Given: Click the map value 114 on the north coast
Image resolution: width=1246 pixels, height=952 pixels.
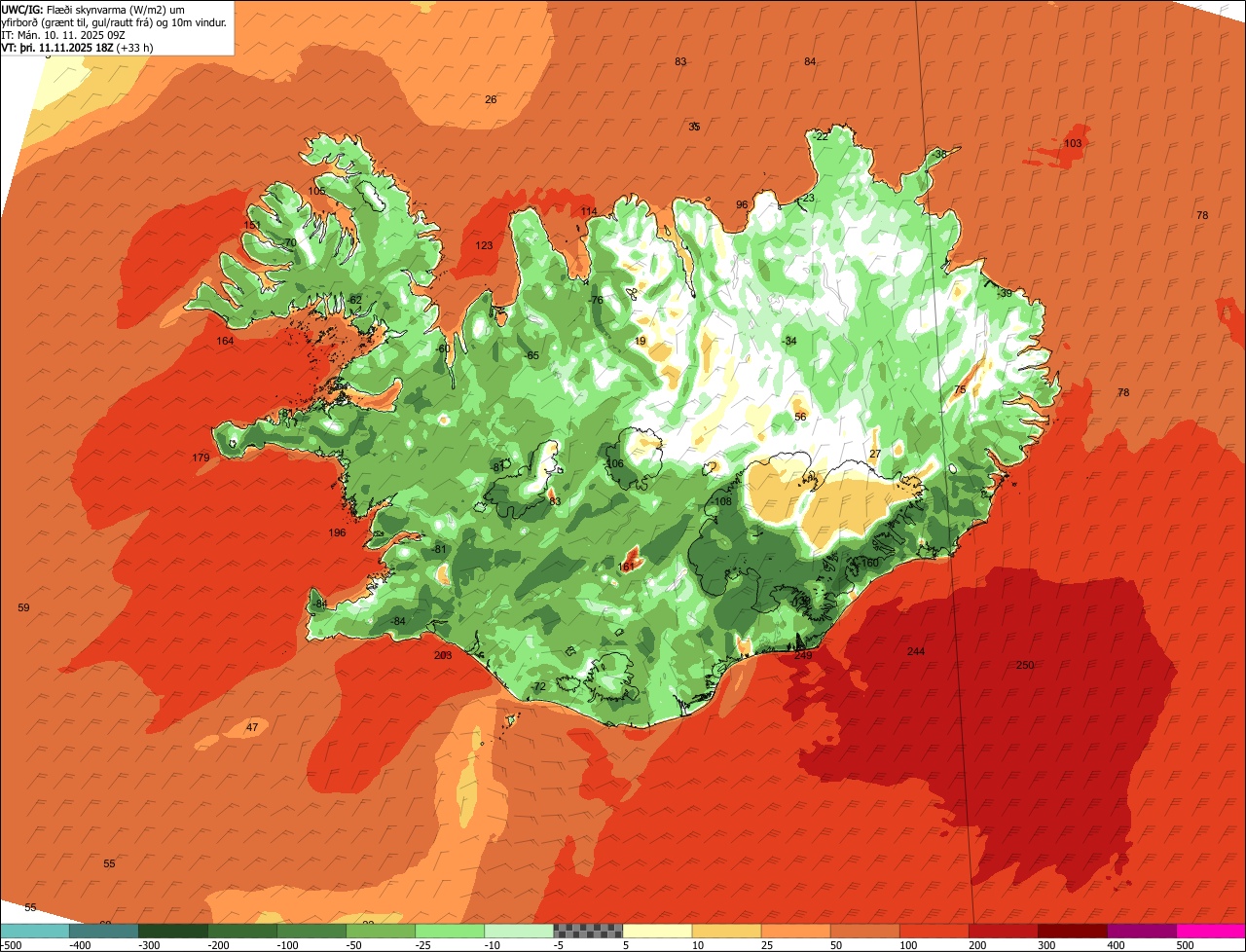Looking at the screenshot, I should click(x=589, y=211).
